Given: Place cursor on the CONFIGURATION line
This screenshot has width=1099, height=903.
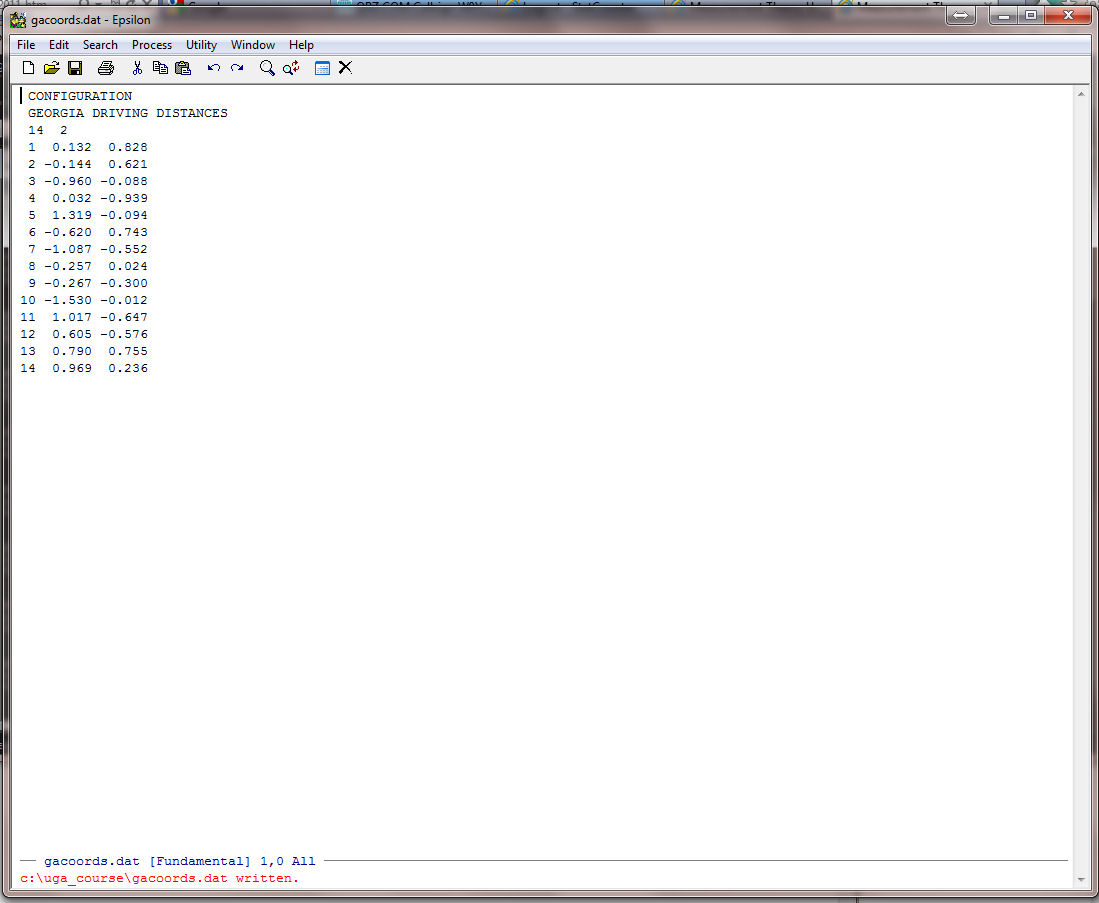Looking at the screenshot, I should pos(80,96).
